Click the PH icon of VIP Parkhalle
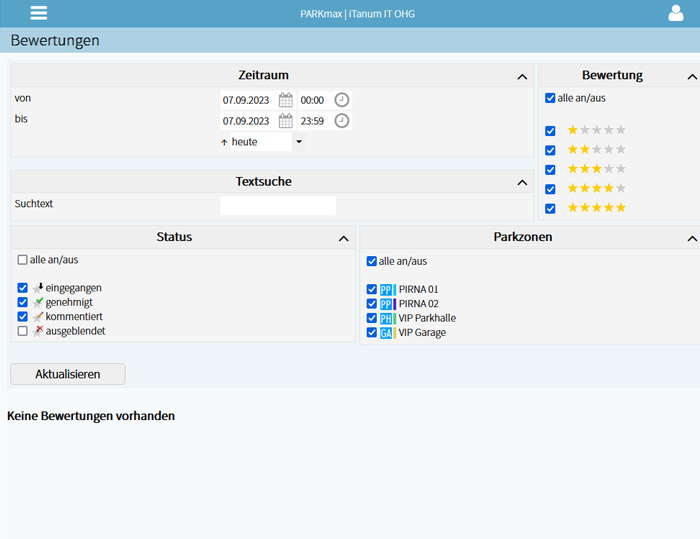700x539 pixels. pos(388,318)
